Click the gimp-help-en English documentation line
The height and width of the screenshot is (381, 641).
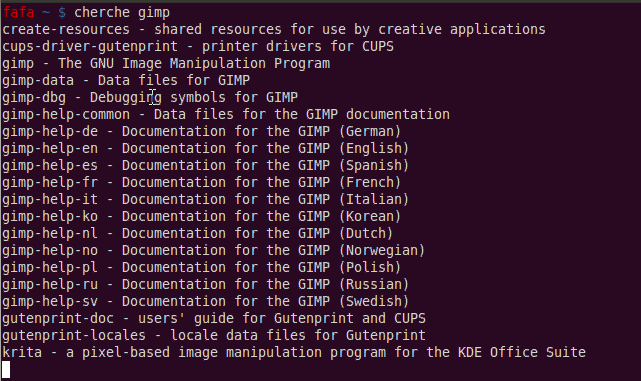pos(206,148)
